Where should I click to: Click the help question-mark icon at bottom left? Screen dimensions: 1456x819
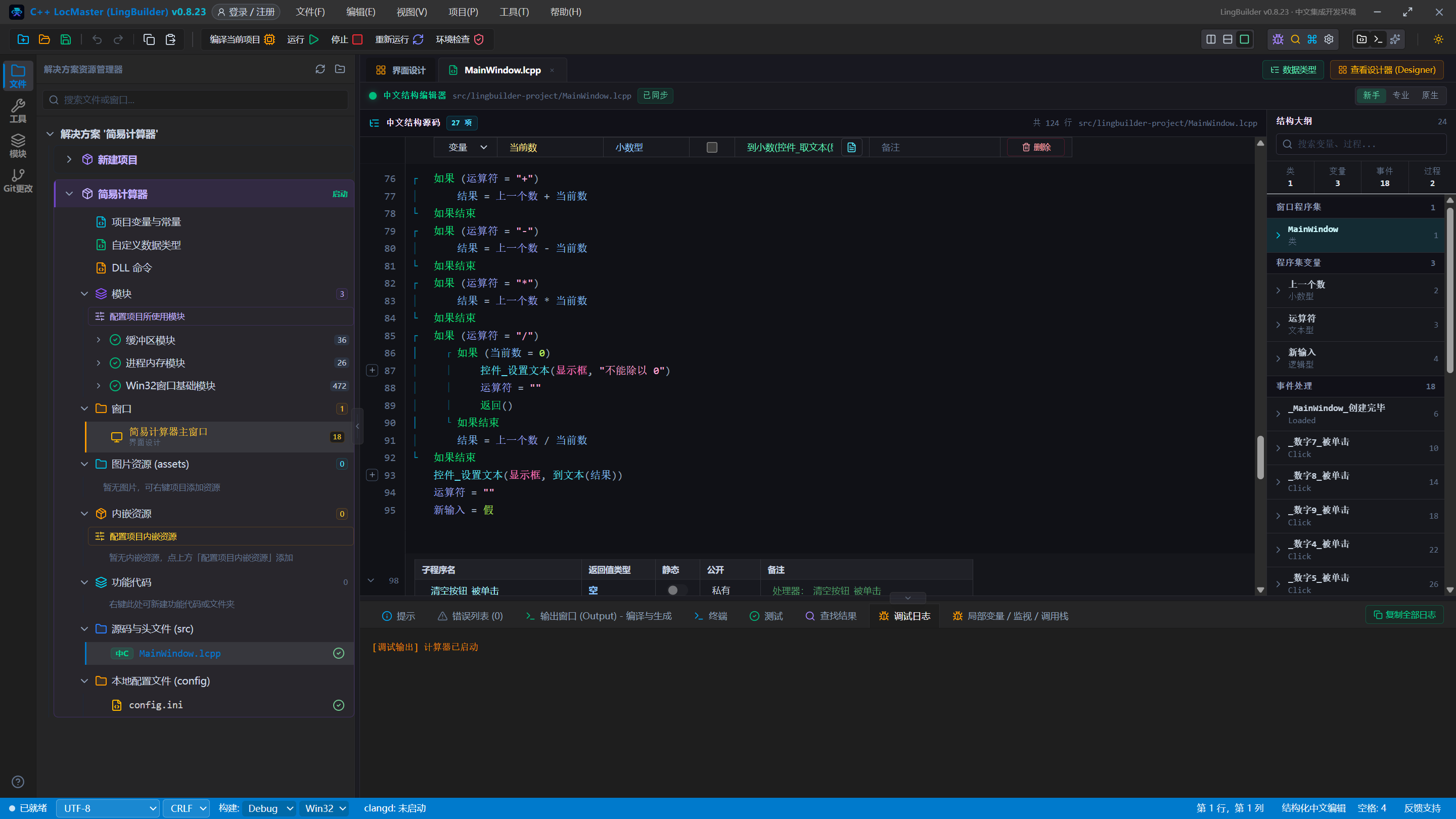(x=18, y=782)
